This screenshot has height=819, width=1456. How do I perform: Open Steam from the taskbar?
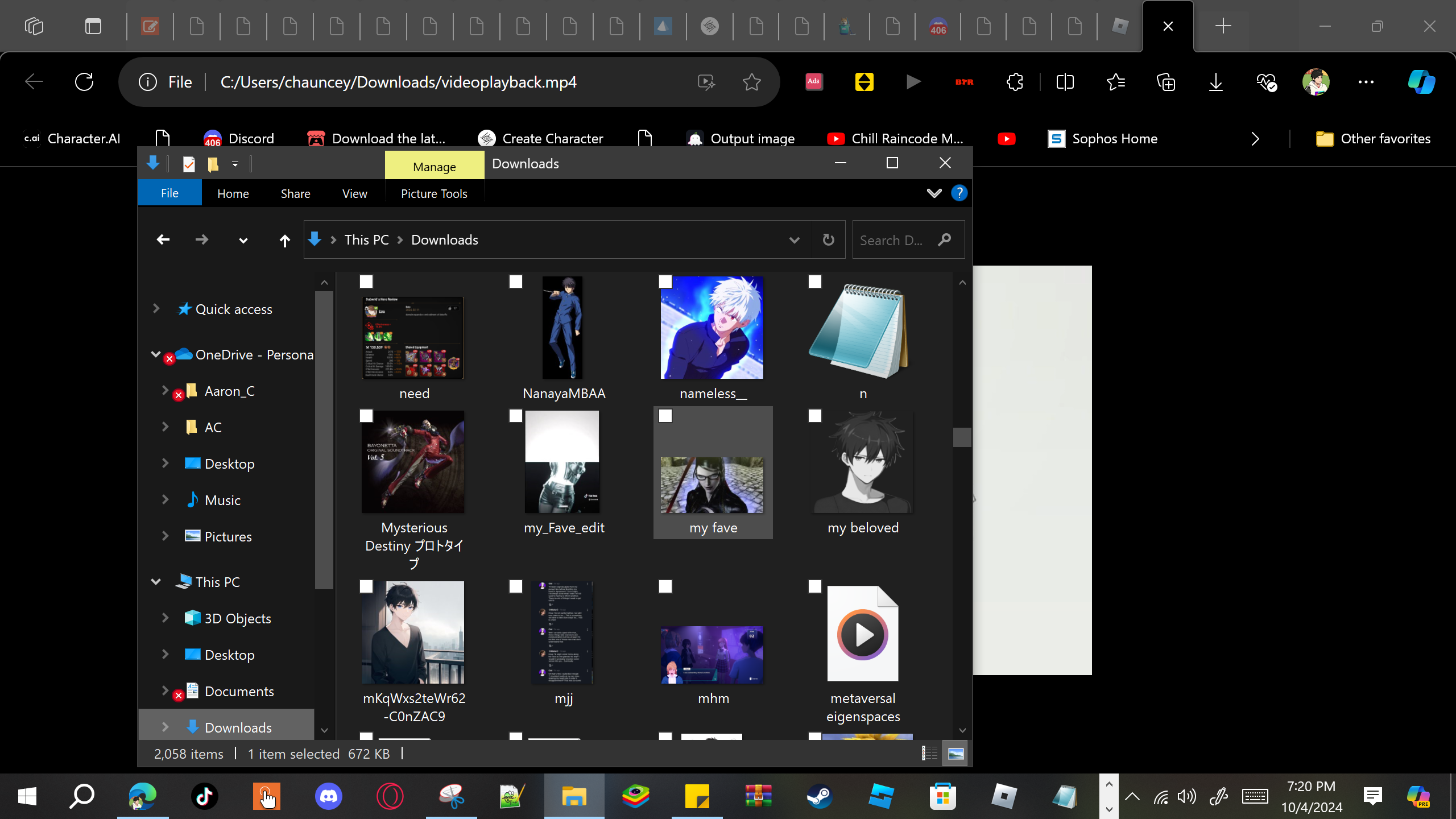pos(820,796)
